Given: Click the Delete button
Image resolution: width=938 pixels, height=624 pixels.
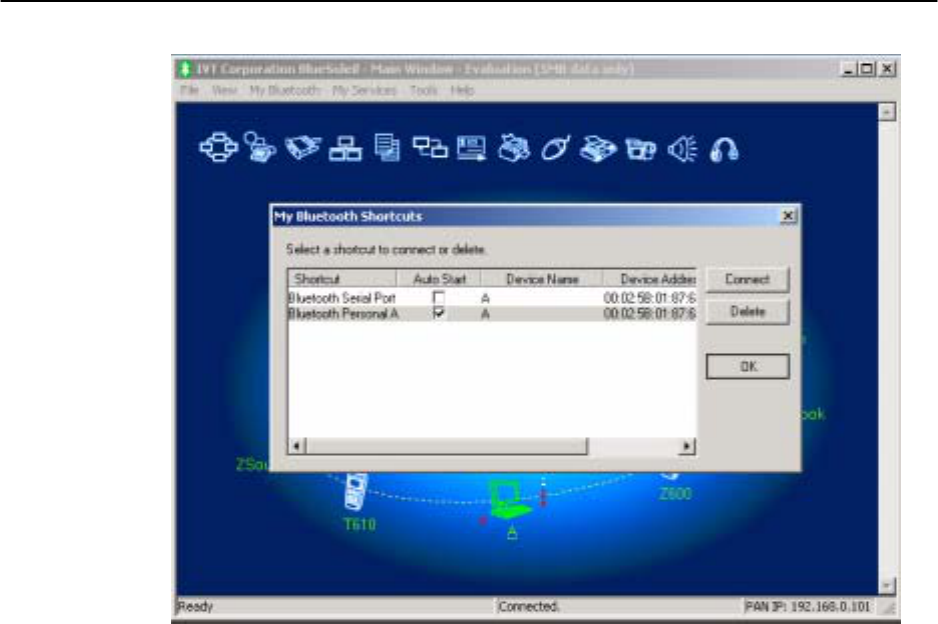Looking at the screenshot, I should point(747,312).
